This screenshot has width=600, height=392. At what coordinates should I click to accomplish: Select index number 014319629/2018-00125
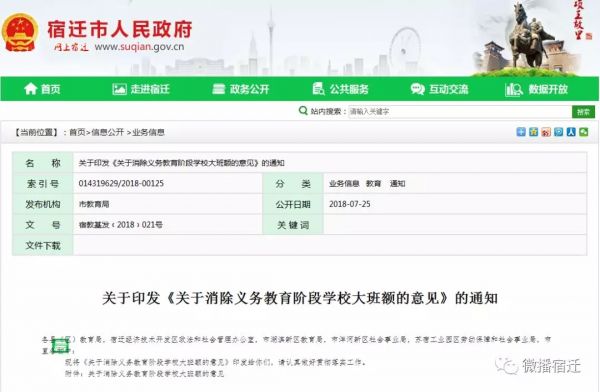click(121, 183)
